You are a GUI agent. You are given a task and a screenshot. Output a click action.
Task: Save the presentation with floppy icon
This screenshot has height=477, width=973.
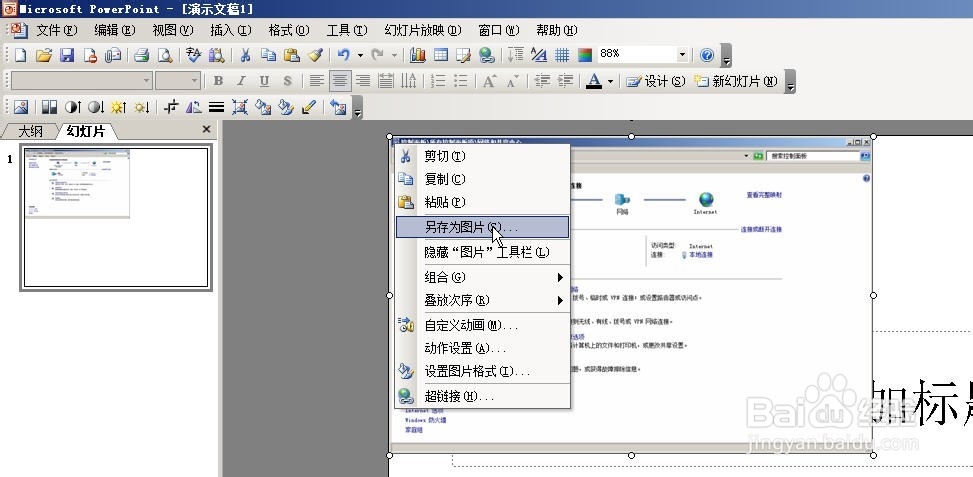point(67,55)
